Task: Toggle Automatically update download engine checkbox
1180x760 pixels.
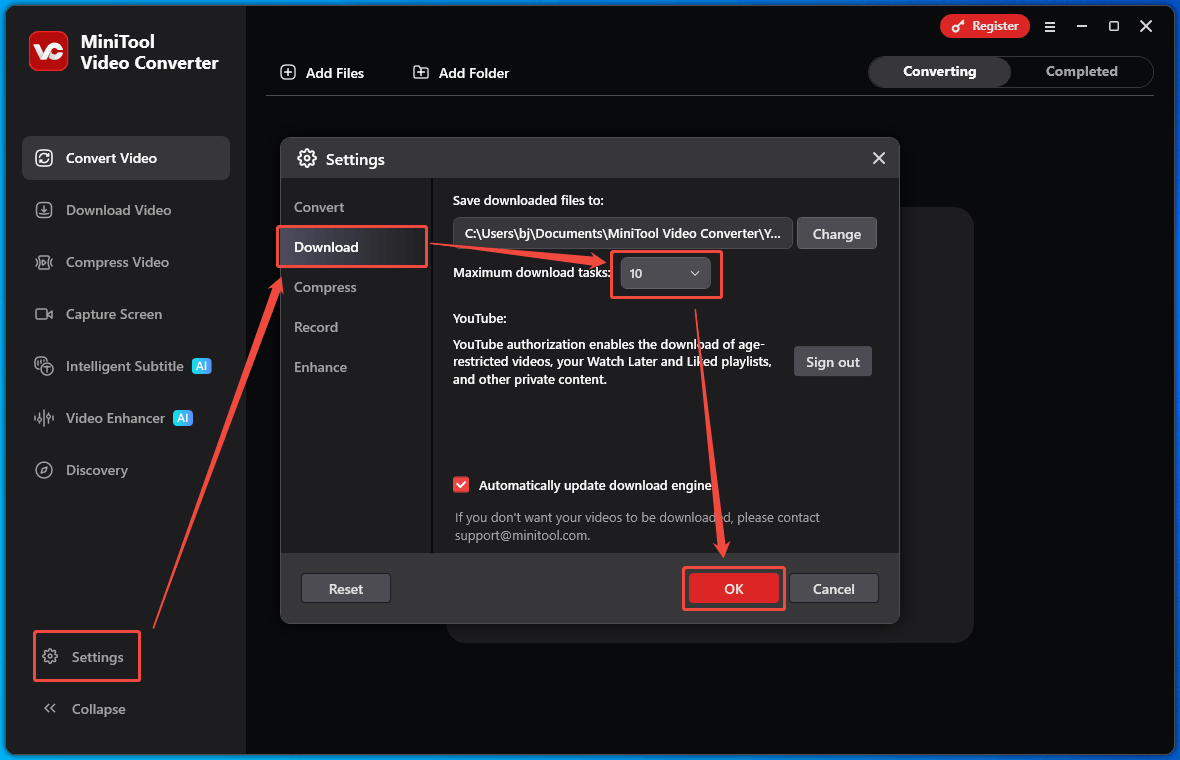Action: pyautogui.click(x=461, y=485)
